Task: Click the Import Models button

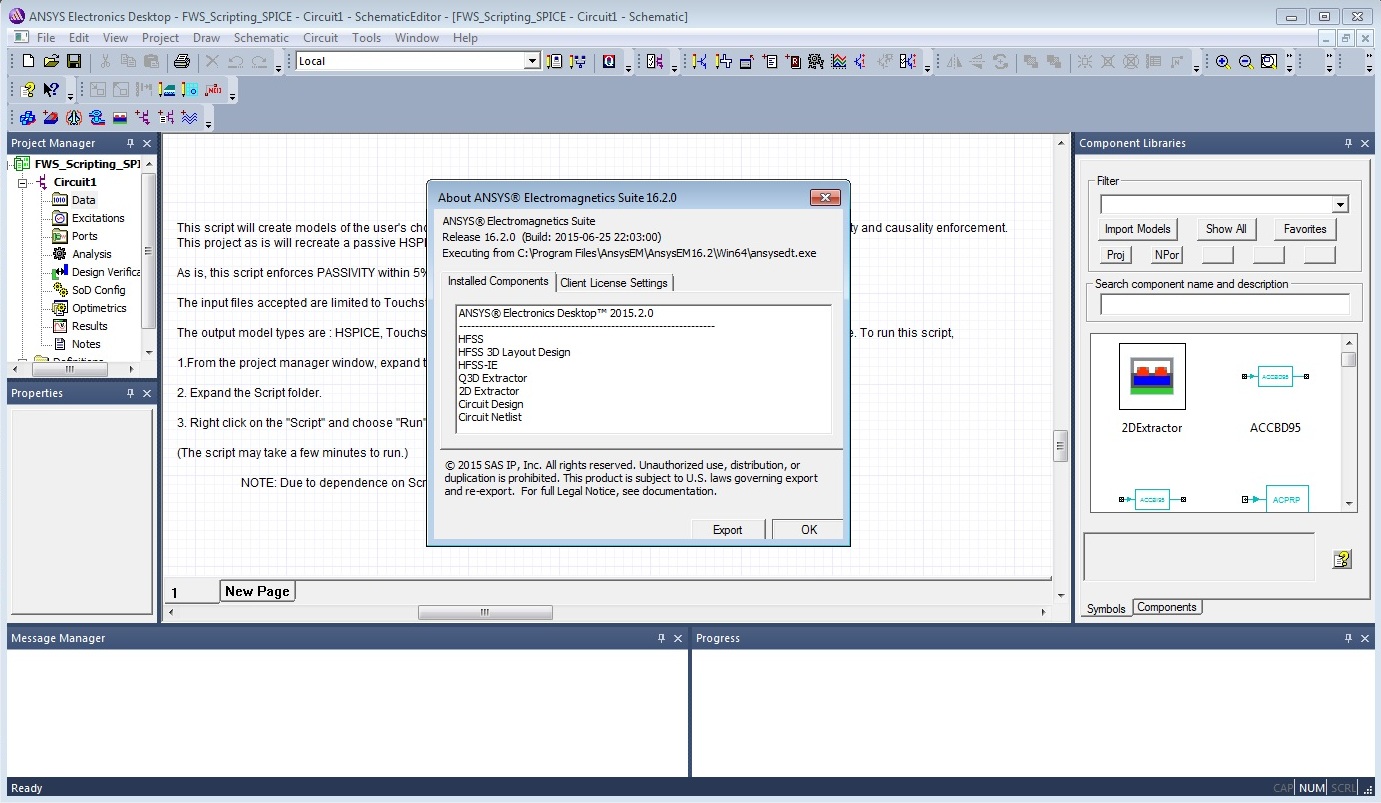Action: (x=1138, y=229)
